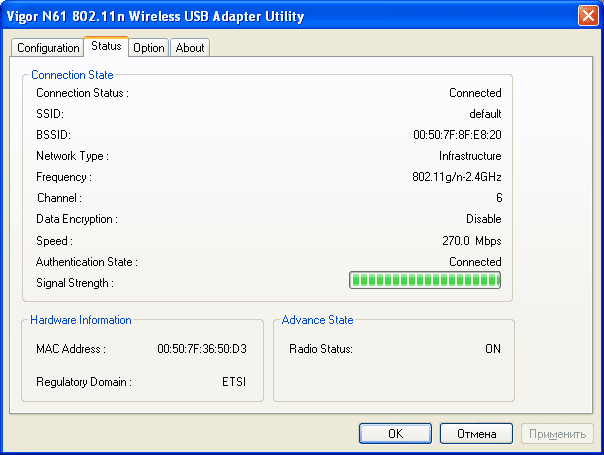Click the 'Radio Status:' label
The width and height of the screenshot is (604, 455).
[x=321, y=349]
